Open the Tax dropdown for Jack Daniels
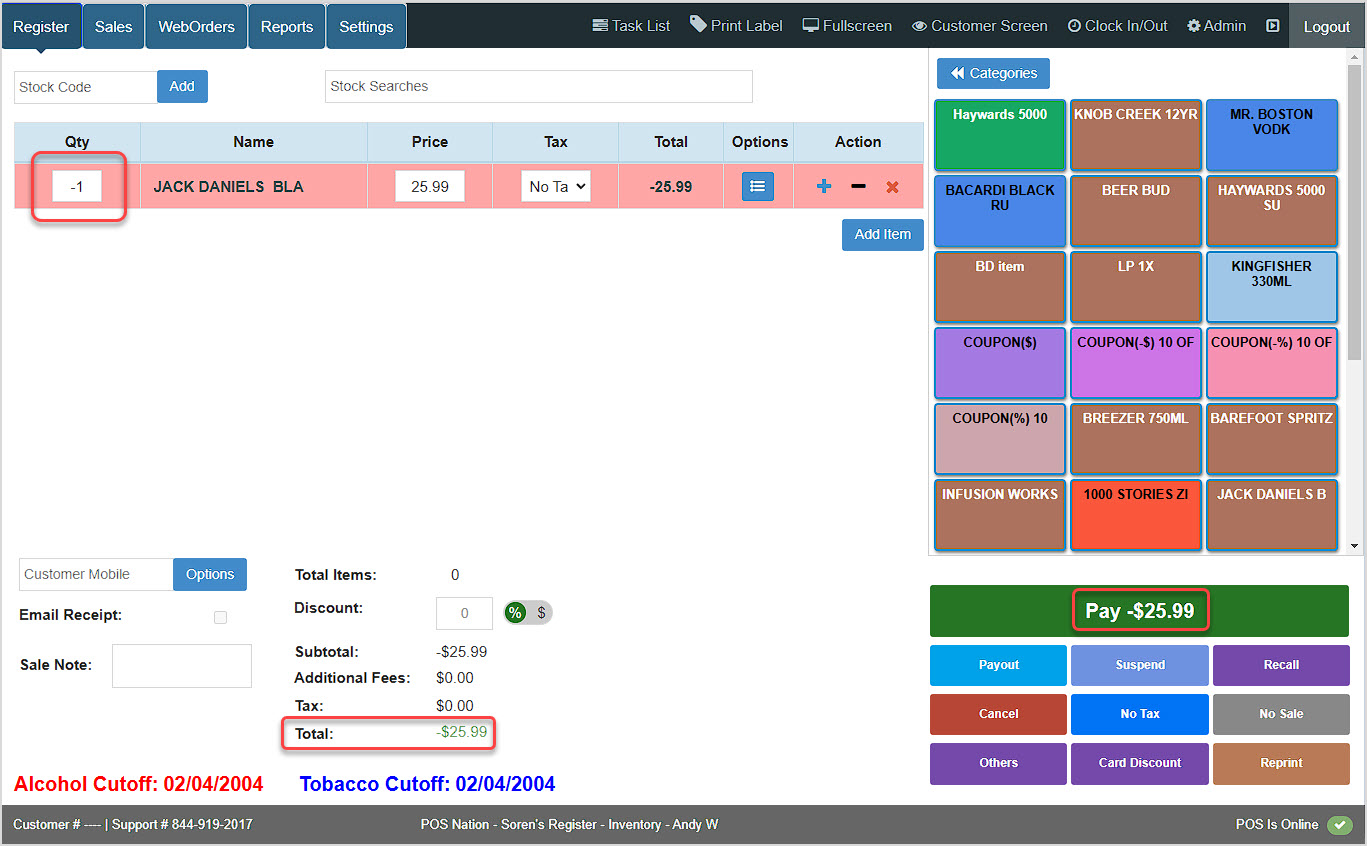 point(556,187)
